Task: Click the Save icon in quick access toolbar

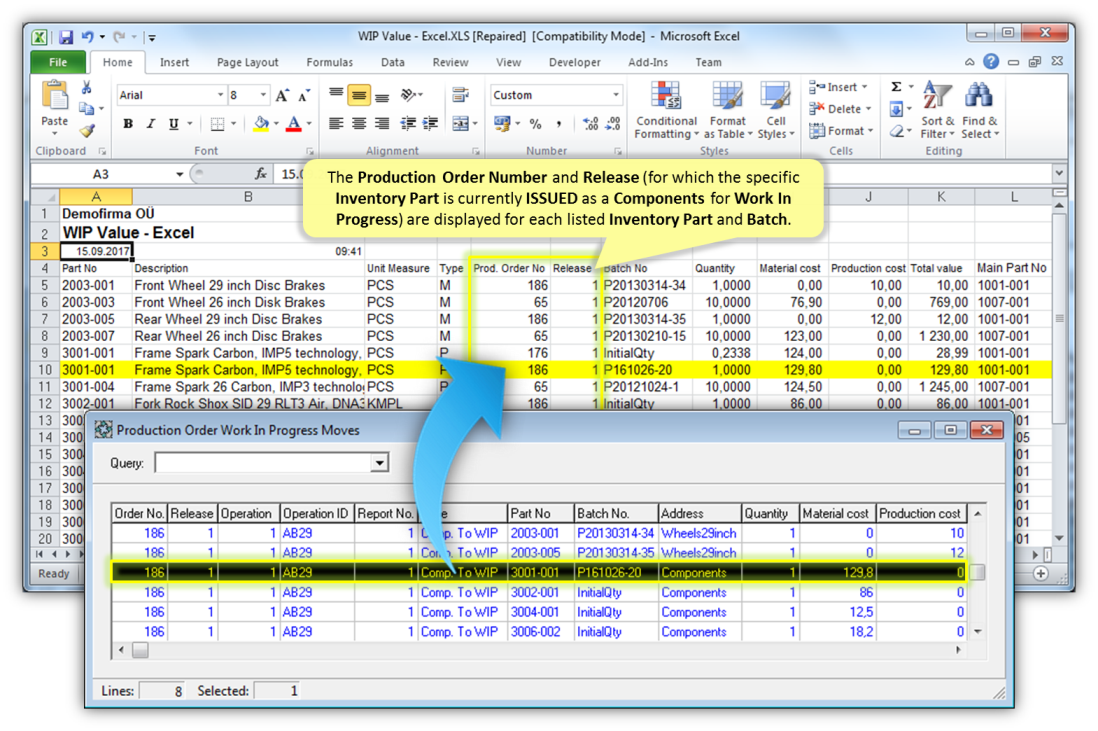Action: 66,36
